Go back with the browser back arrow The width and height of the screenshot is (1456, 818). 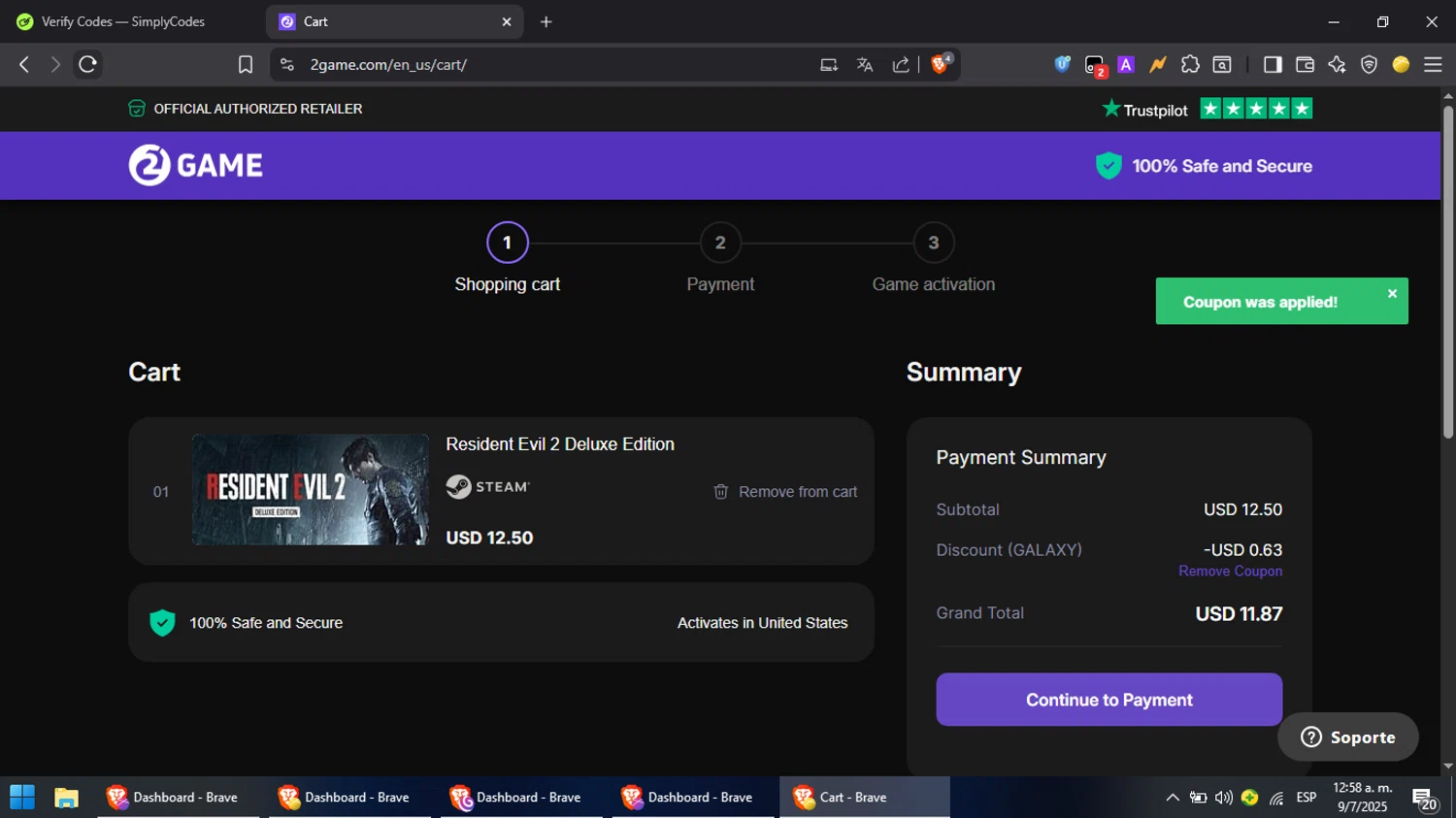coord(24,64)
